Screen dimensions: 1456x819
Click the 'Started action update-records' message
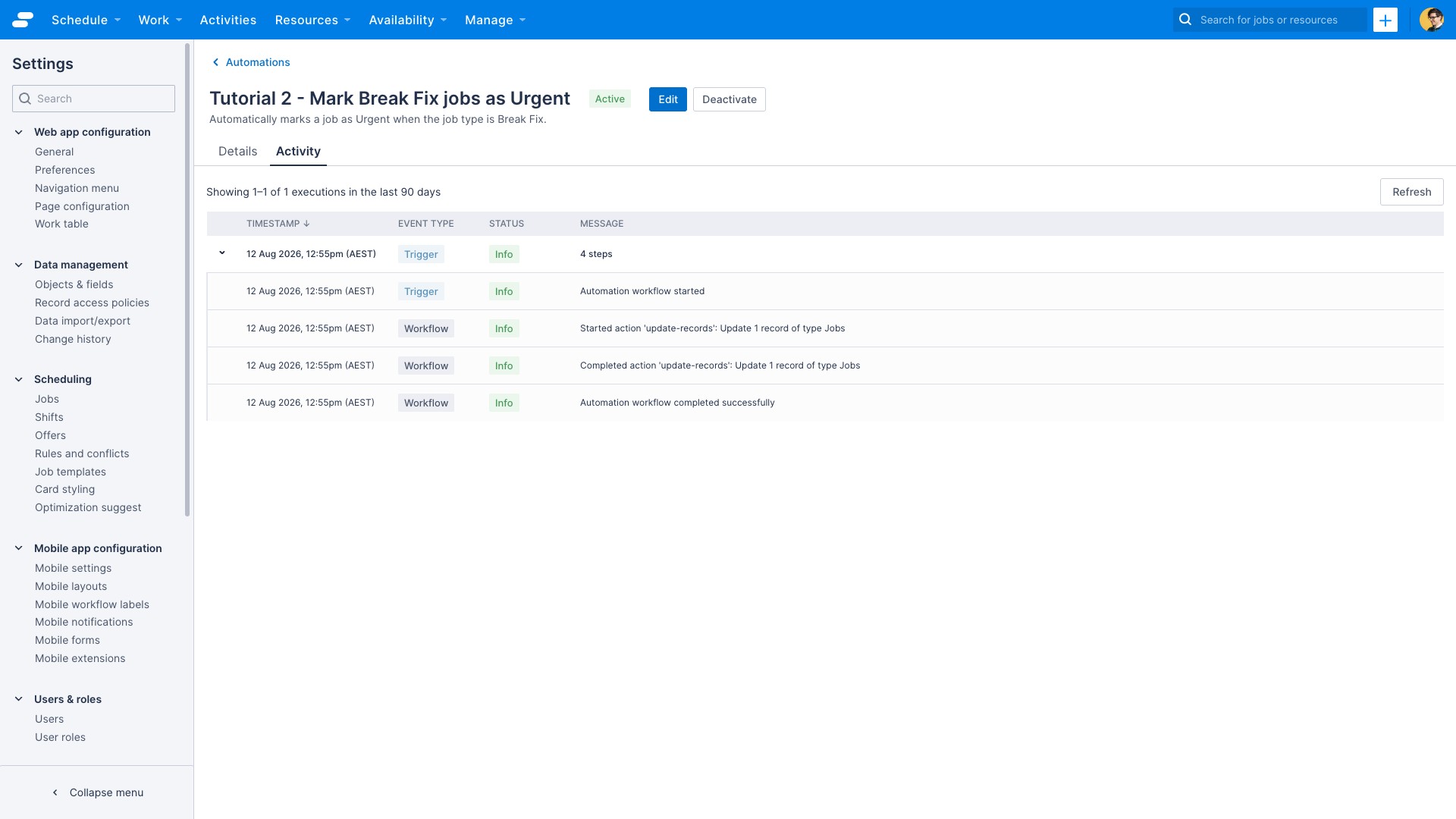(712, 328)
